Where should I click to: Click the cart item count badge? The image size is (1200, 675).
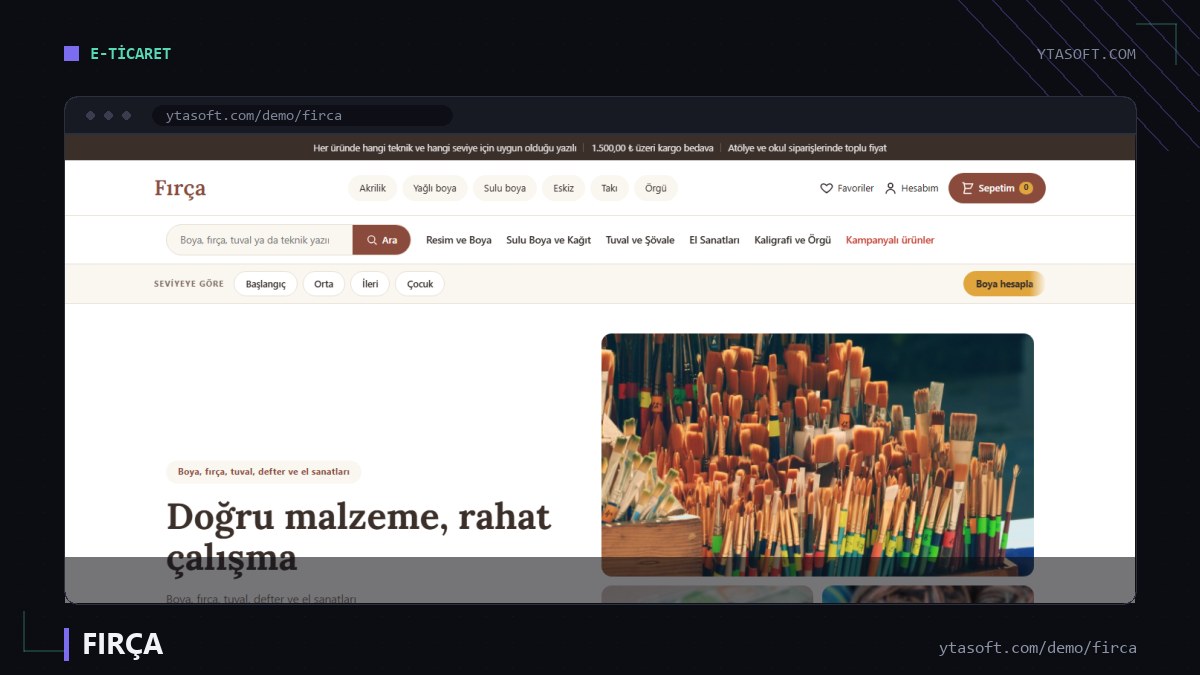(1026, 188)
